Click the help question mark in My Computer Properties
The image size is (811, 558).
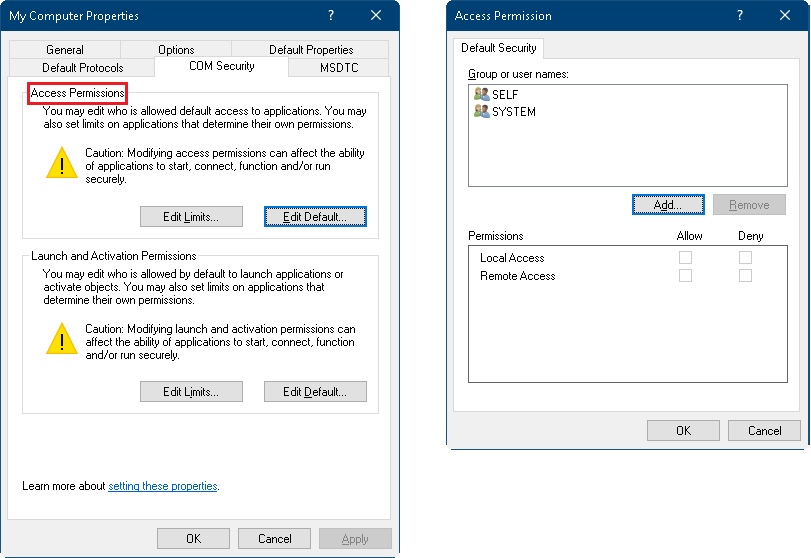[x=331, y=16]
